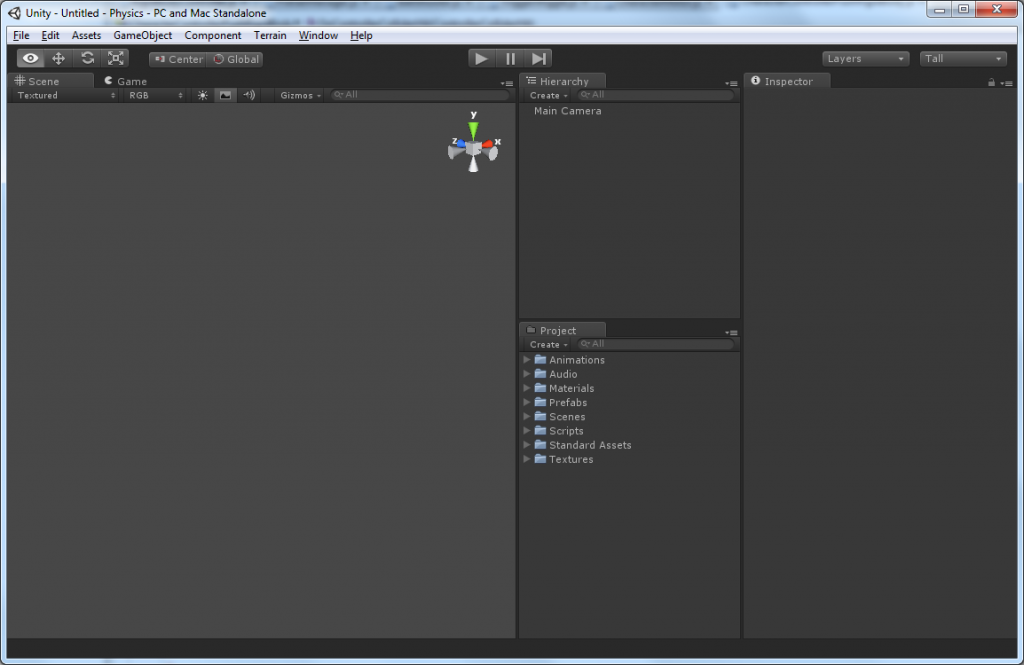The height and width of the screenshot is (665, 1024).
Task: Open the Layers dropdown
Action: (x=865, y=59)
